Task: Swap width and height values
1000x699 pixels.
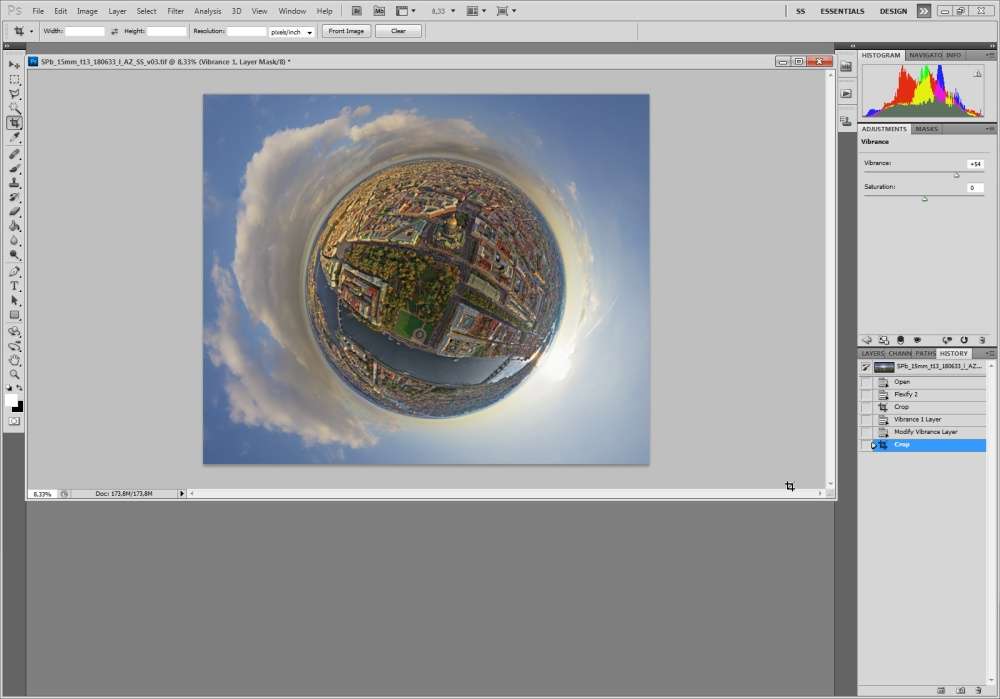Action: click(x=114, y=31)
